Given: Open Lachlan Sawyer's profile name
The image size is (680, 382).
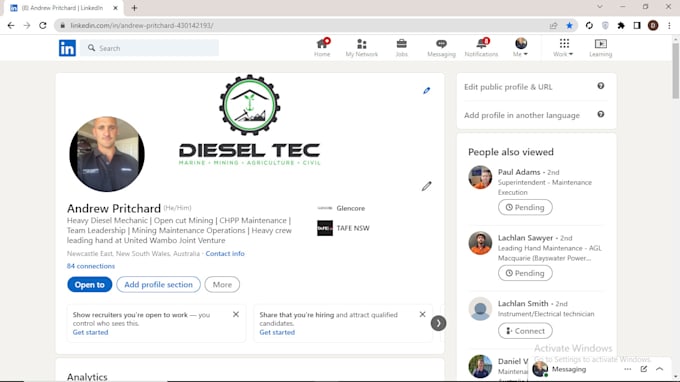Looking at the screenshot, I should pyautogui.click(x=525, y=238).
